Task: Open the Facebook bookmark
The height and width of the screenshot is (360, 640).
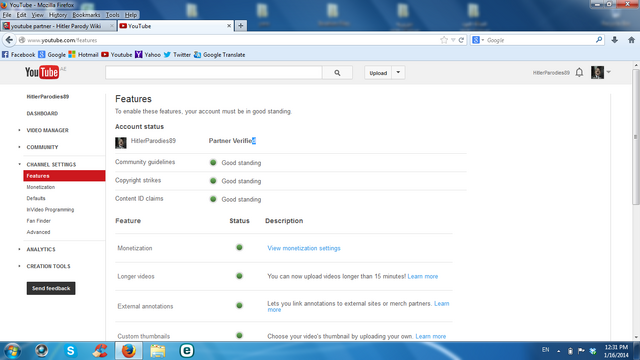Action: click(x=19, y=55)
